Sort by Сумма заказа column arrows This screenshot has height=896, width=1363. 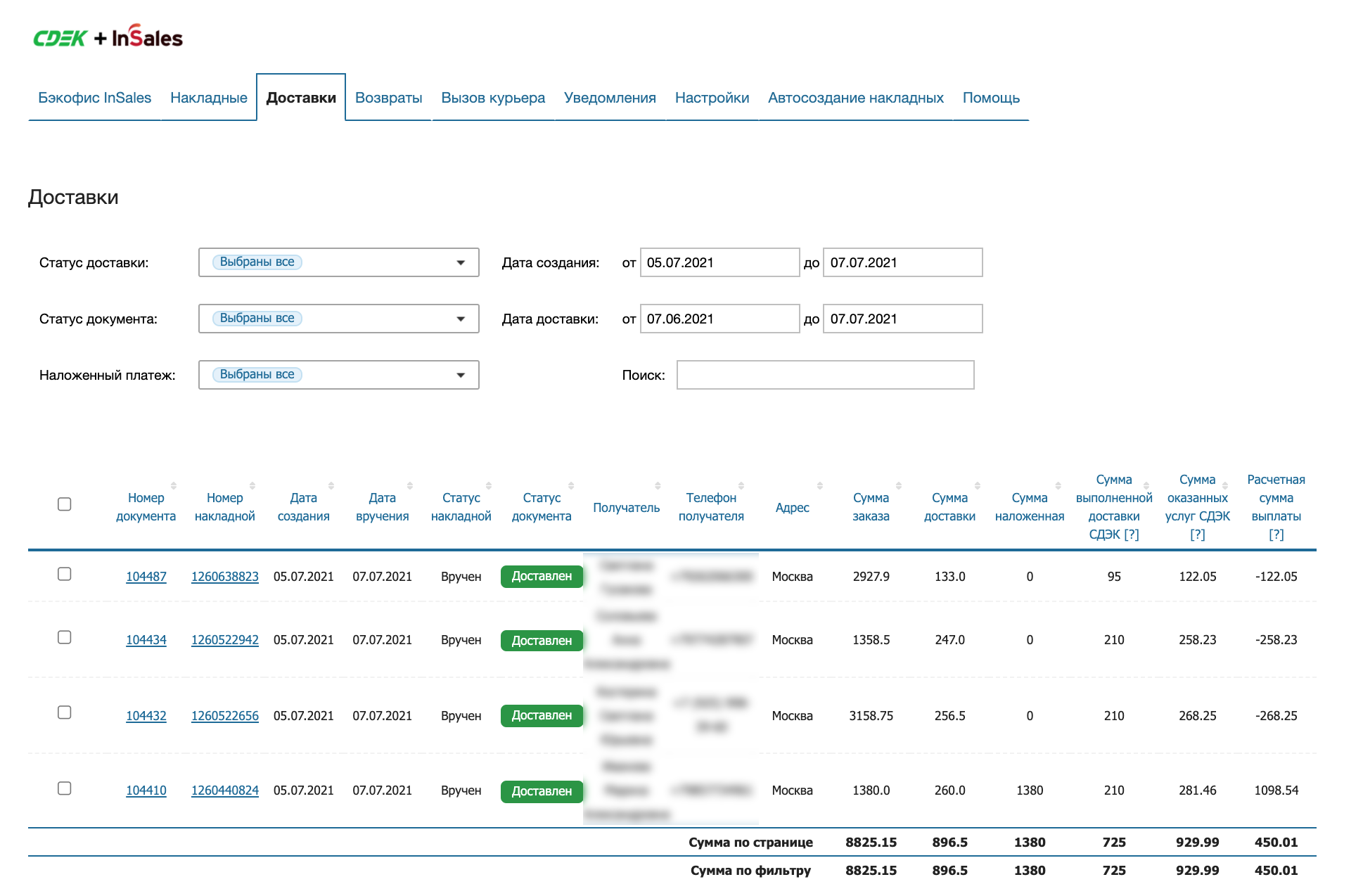[x=899, y=485]
